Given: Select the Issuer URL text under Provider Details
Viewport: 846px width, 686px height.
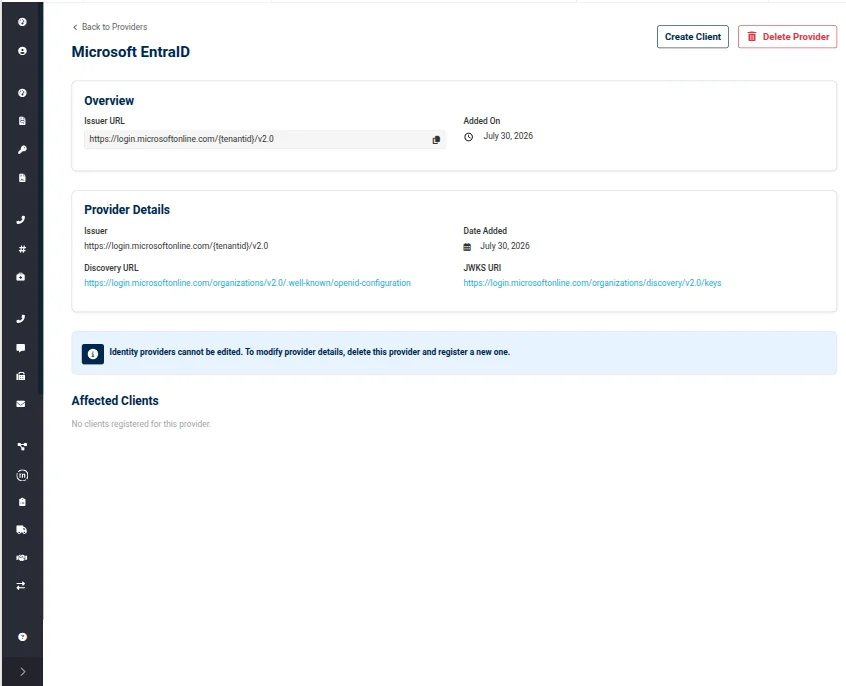Looking at the screenshot, I should [176, 246].
